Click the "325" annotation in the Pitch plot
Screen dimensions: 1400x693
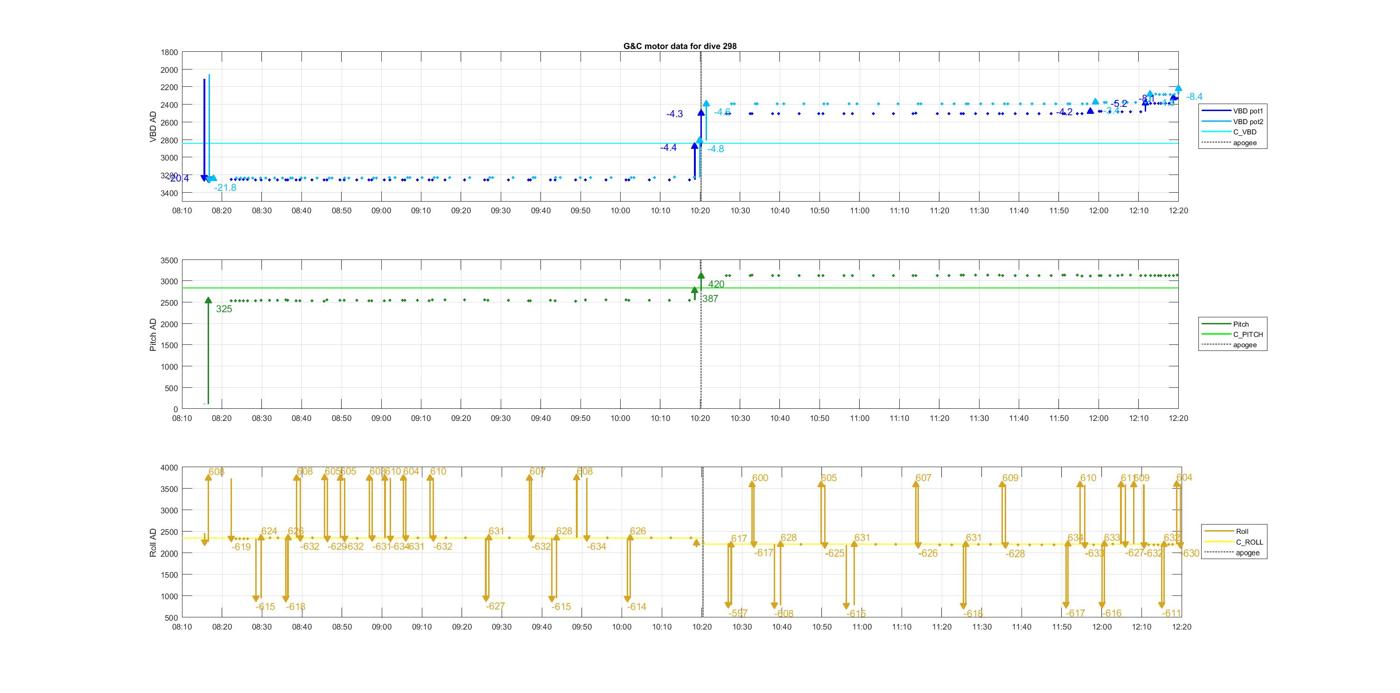(x=224, y=309)
